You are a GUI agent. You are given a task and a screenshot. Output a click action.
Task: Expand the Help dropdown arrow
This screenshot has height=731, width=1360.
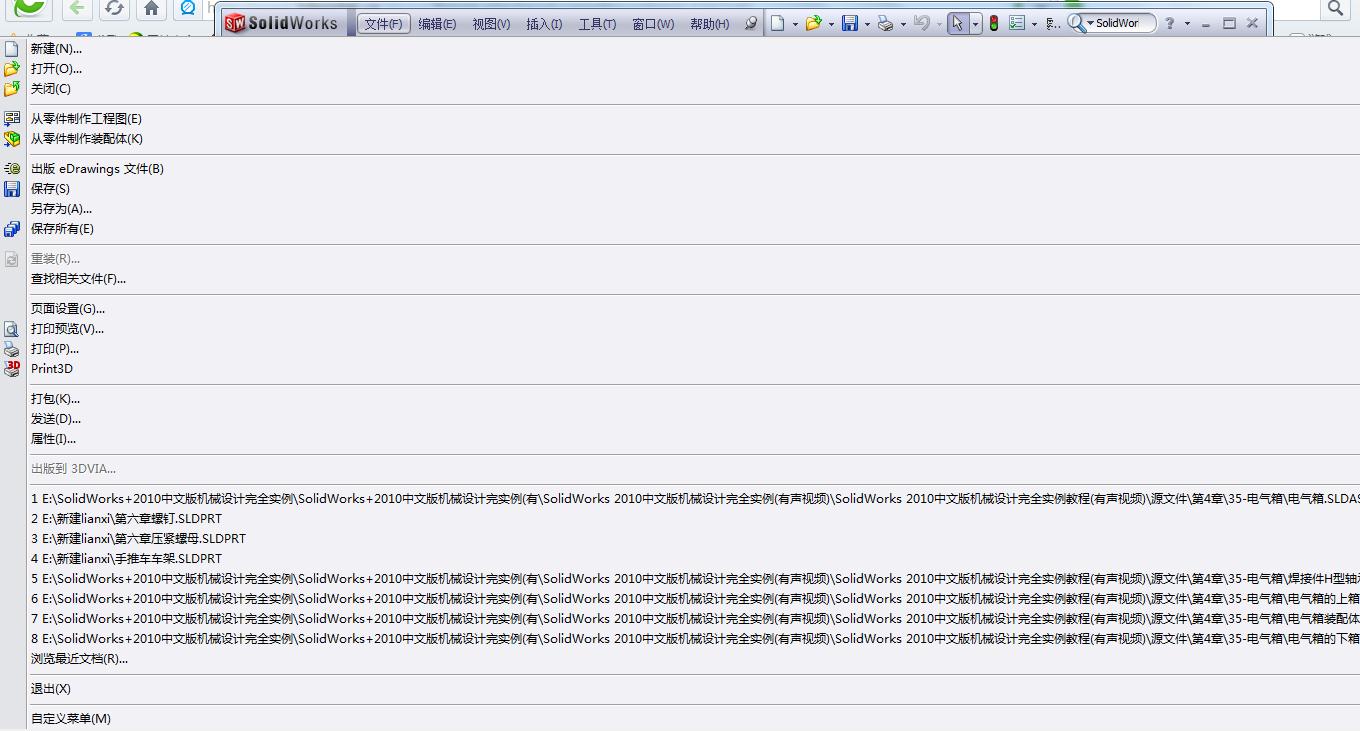coord(1187,24)
